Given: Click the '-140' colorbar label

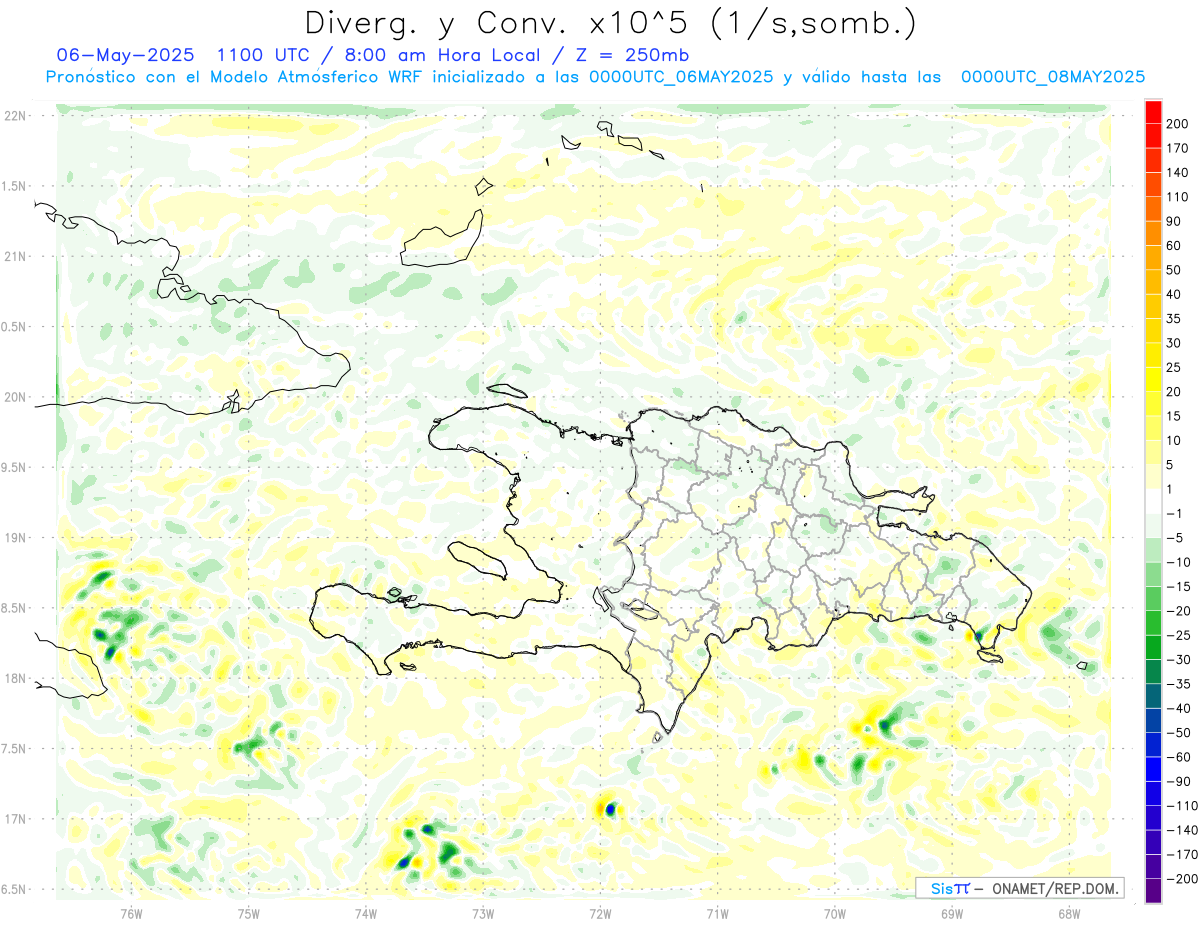Looking at the screenshot, I should (1181, 830).
